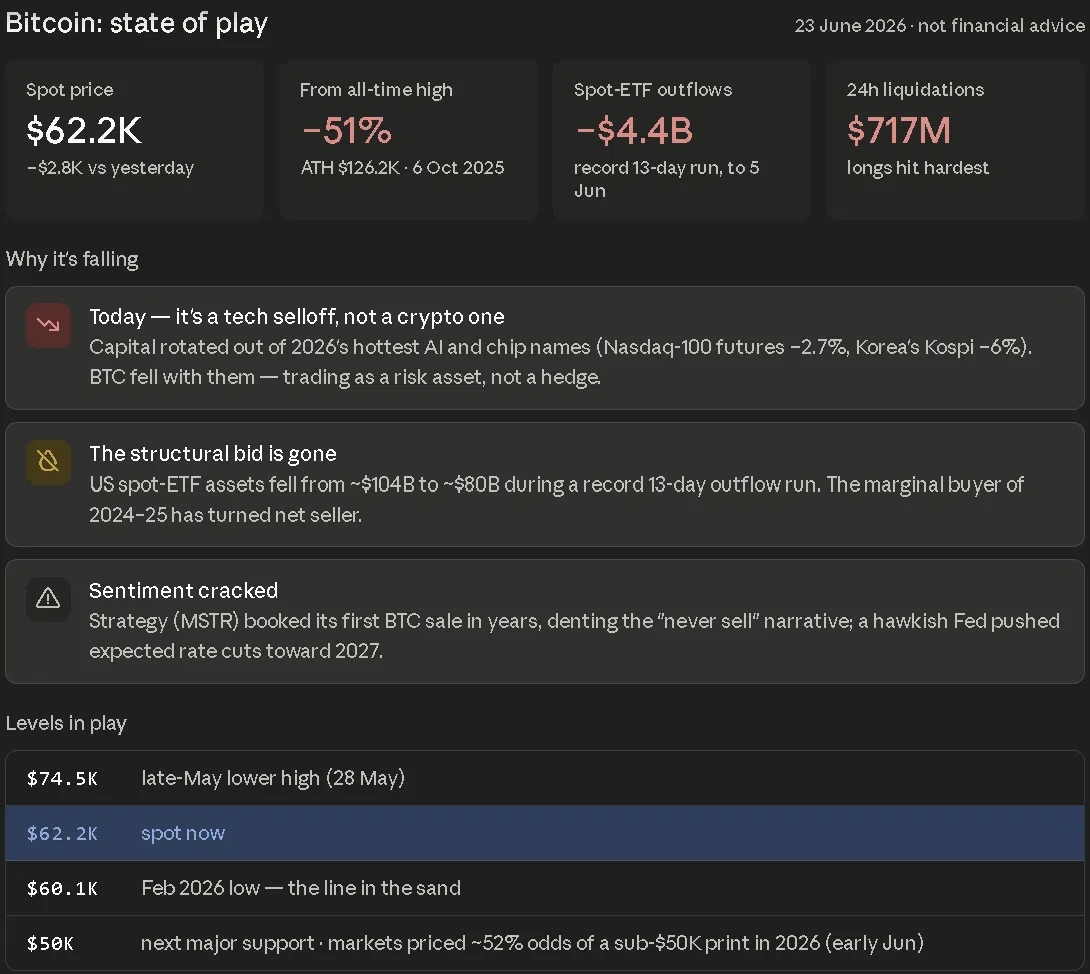Screen dimensions: 1090x974
Task: Click the ATH $126.2K · 6 Oct 2025 subtext
Action: pos(402,168)
